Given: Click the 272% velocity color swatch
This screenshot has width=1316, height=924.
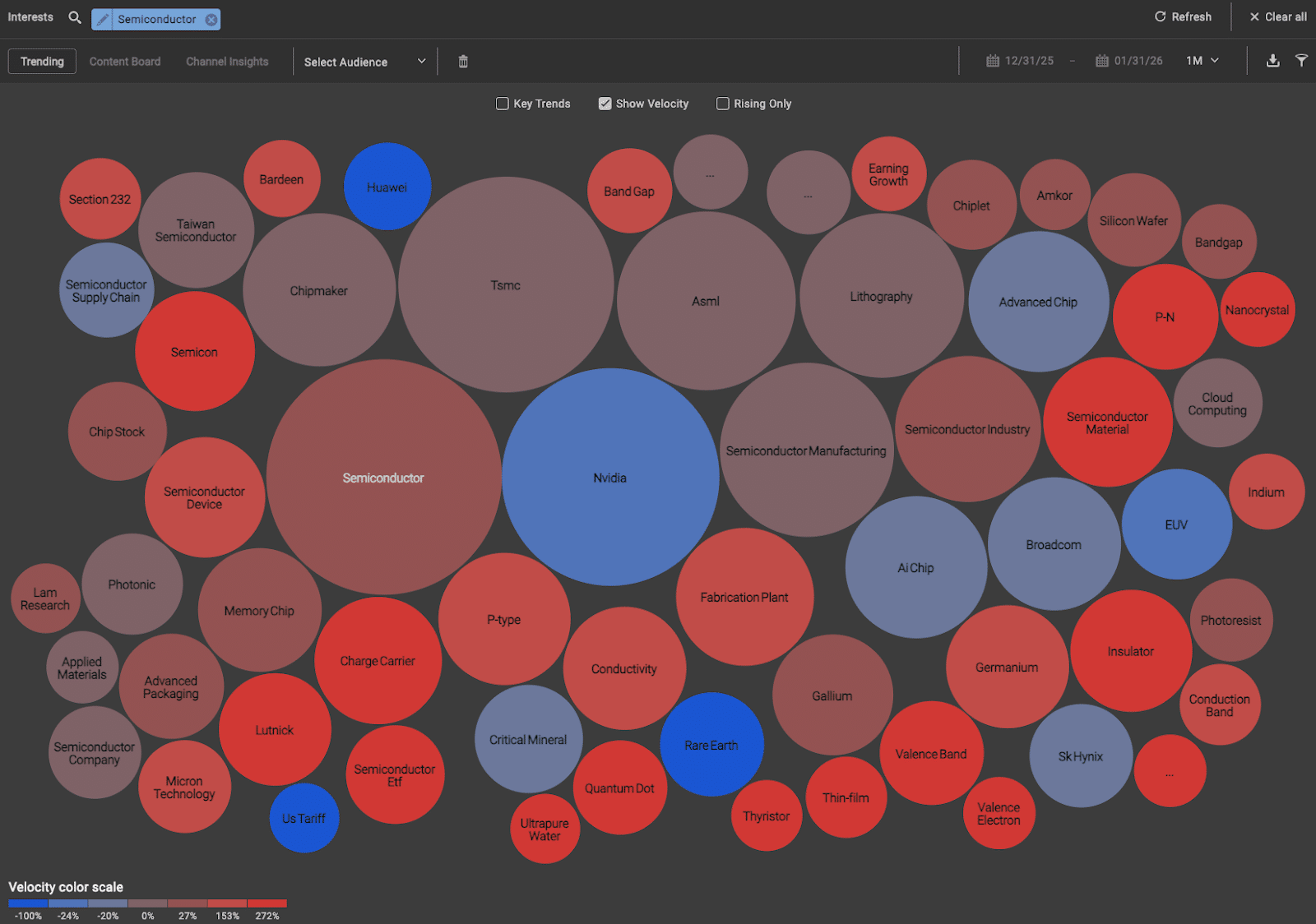Looking at the screenshot, I should pyautogui.click(x=267, y=903).
